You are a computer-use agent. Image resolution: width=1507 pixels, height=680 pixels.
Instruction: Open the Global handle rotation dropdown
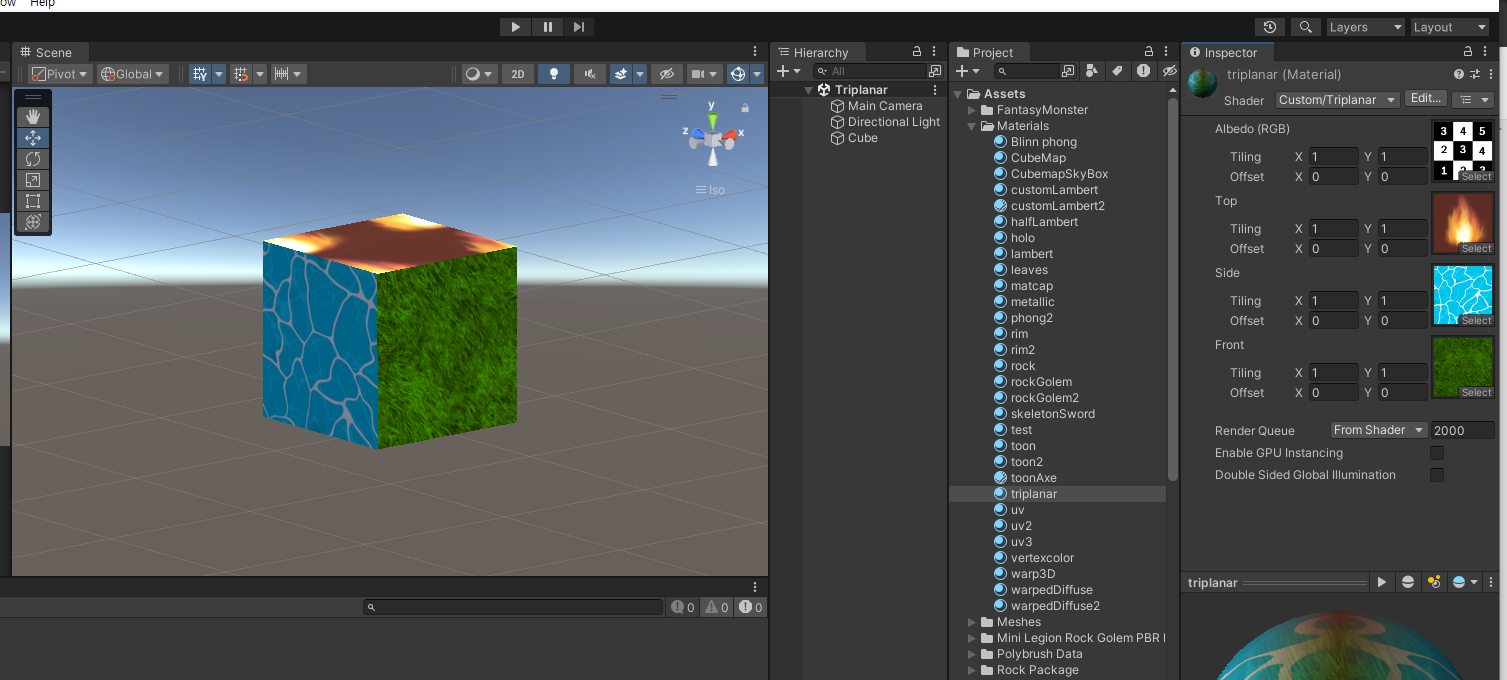(x=133, y=74)
